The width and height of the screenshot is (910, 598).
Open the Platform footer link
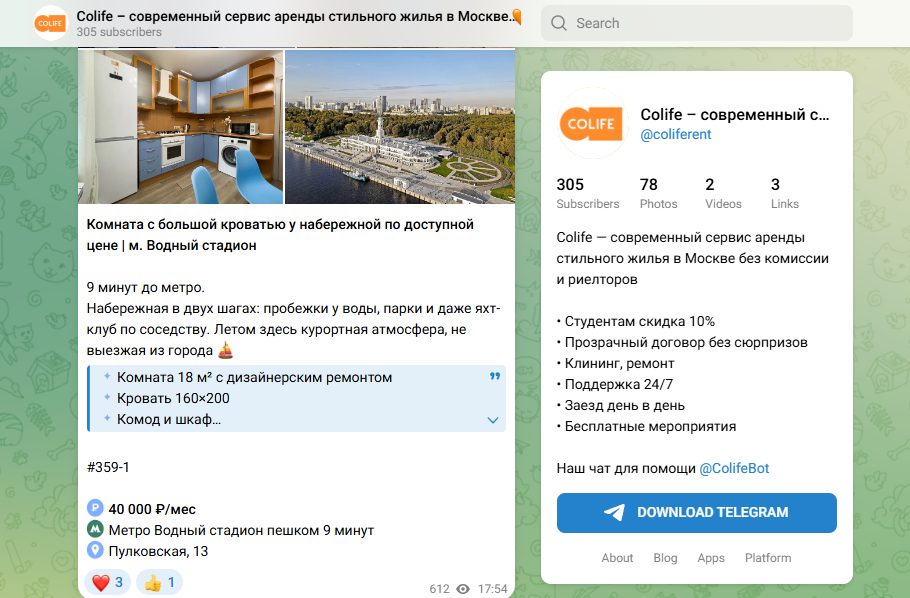(x=768, y=558)
